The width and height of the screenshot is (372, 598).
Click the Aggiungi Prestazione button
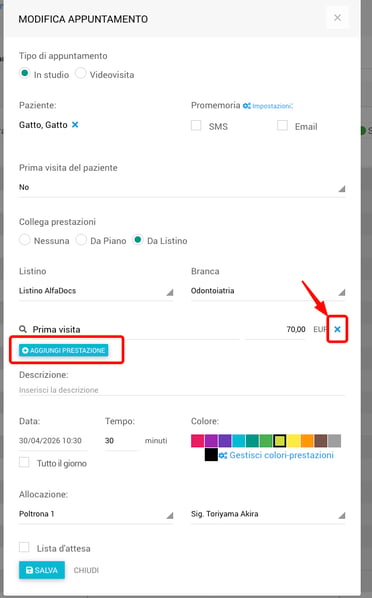pos(64,350)
